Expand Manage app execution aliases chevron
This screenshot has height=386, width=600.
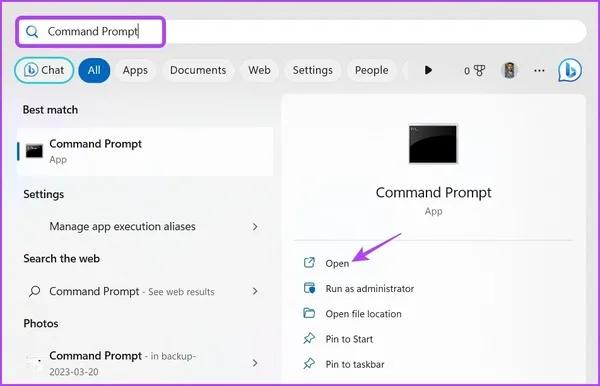255,226
